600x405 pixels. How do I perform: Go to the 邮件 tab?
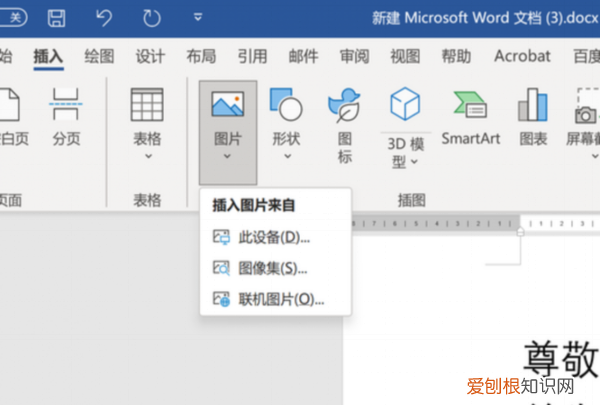(303, 57)
